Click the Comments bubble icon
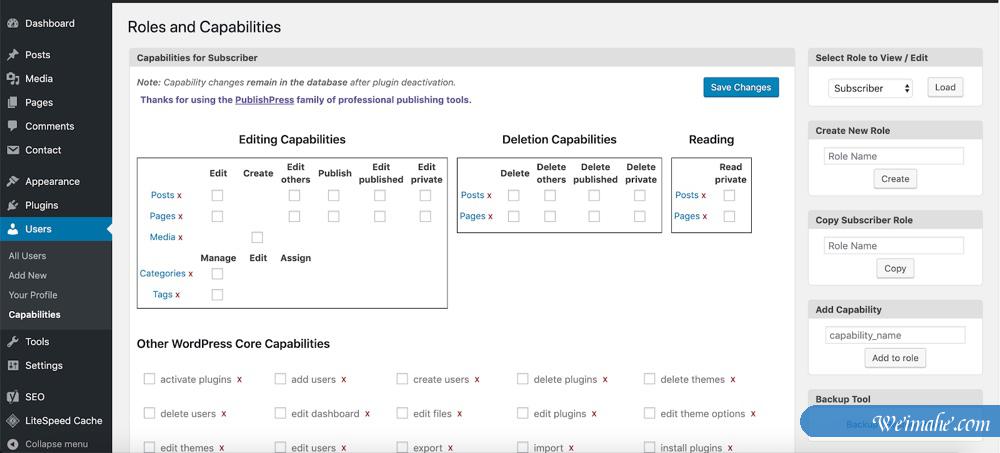This screenshot has height=453, width=1000. [x=12, y=126]
